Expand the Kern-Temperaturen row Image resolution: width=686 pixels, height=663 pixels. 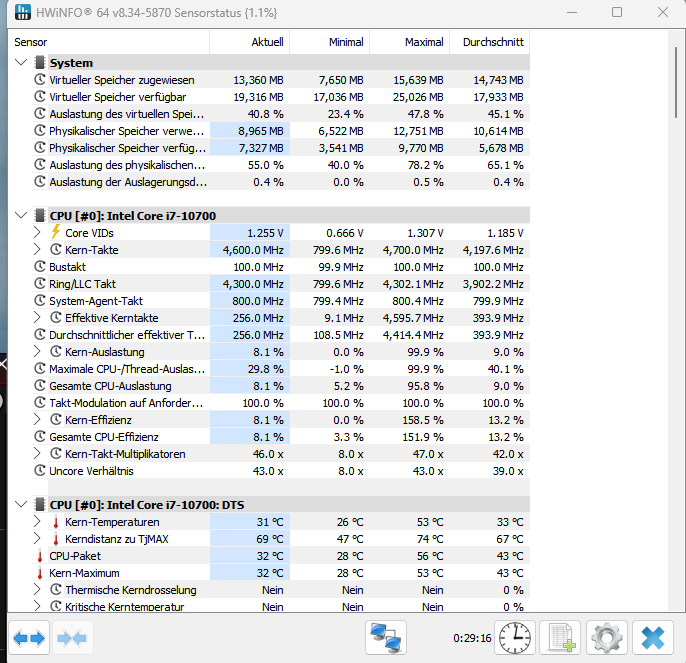tap(37, 522)
